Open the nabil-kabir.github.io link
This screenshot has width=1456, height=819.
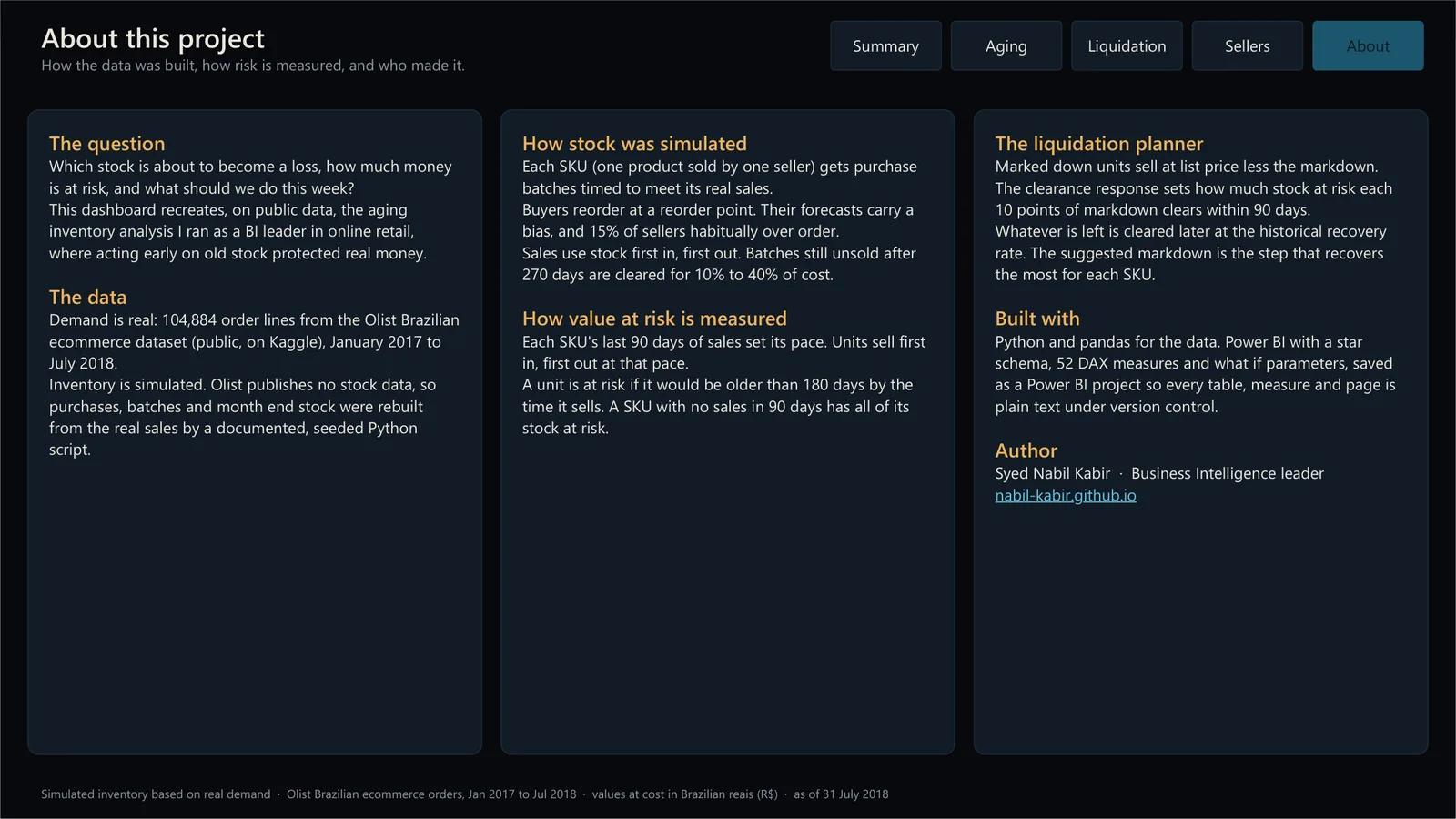1066,495
